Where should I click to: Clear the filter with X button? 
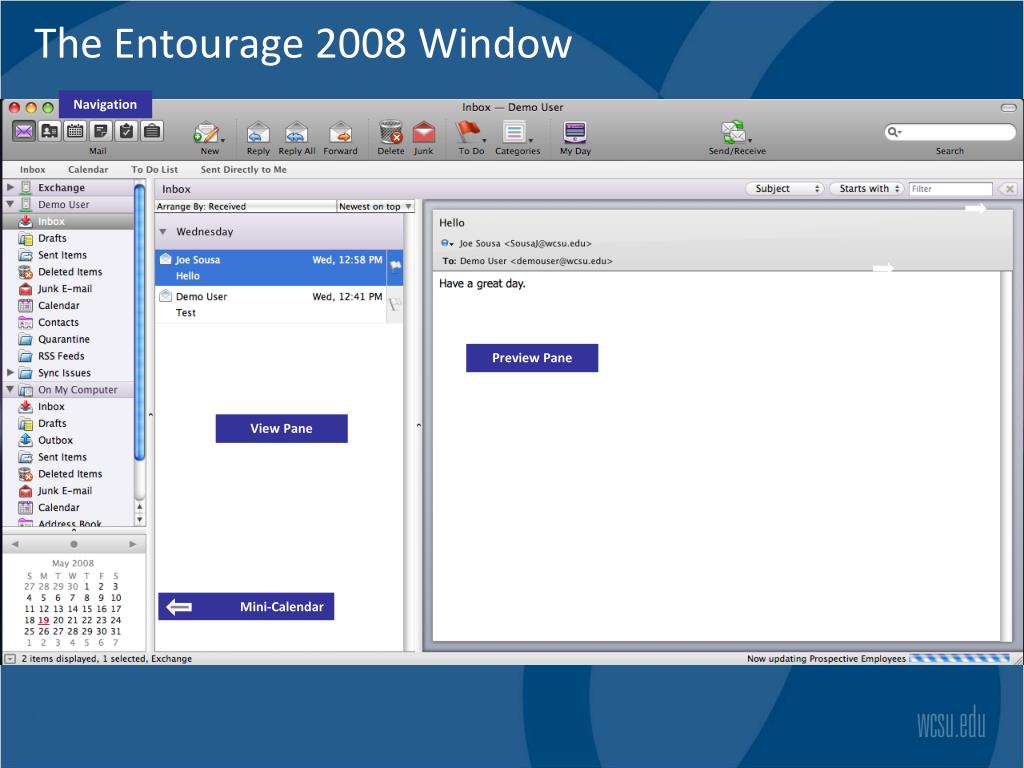[x=1009, y=189]
